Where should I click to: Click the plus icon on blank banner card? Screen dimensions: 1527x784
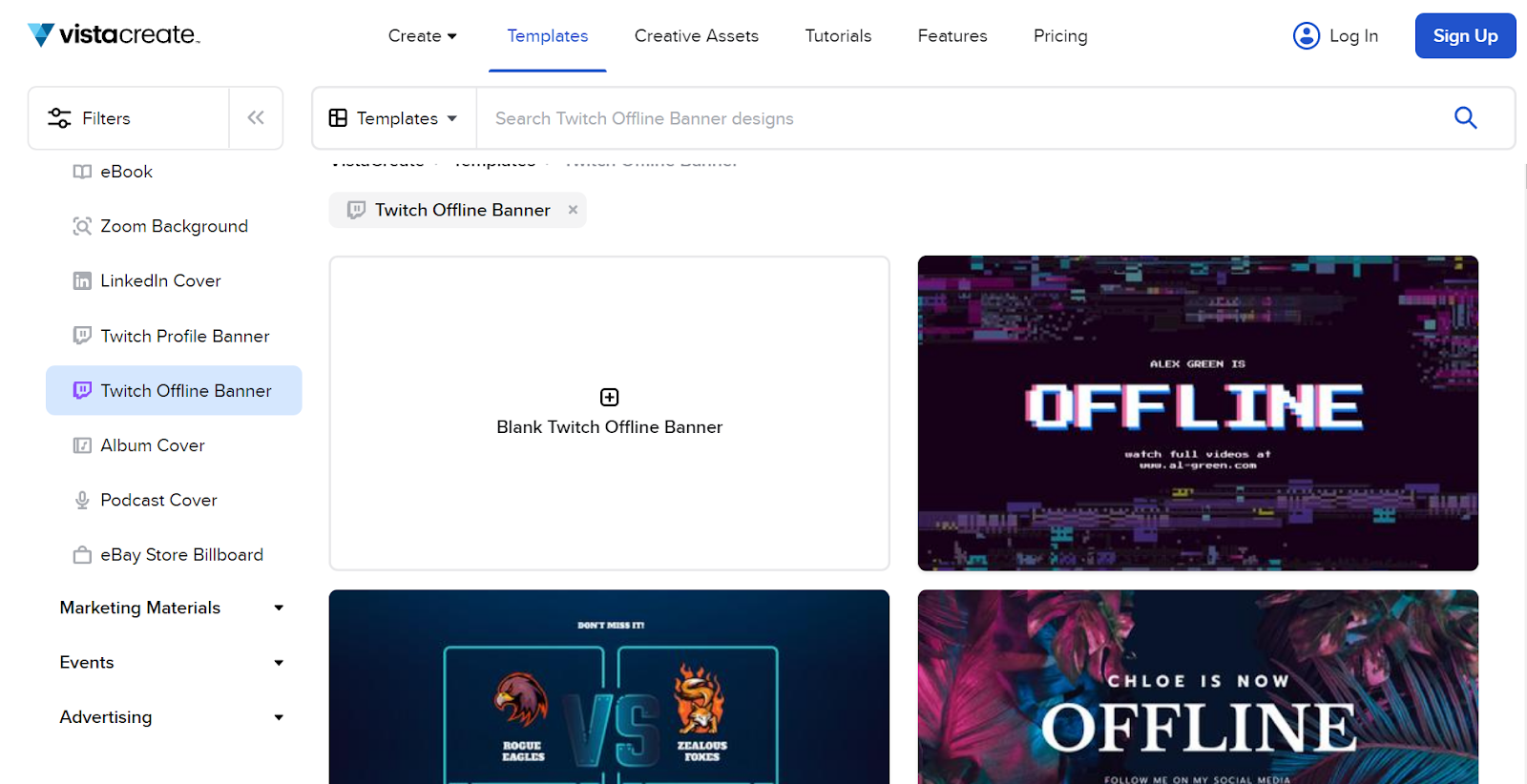coord(609,397)
